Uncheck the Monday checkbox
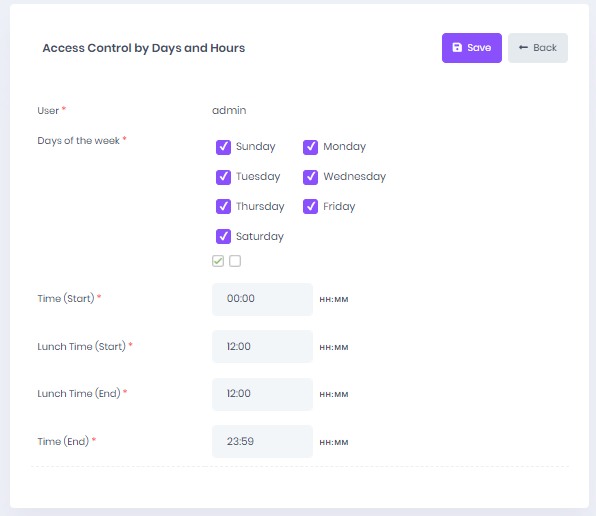This screenshot has width=596, height=516. [311, 147]
